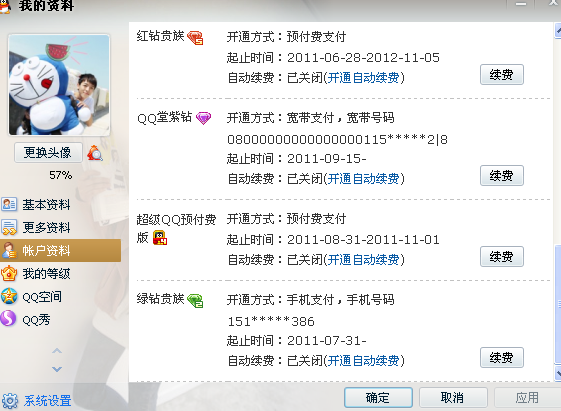Screen dimensions: 561x411
Task: Click the icon next to 更换头像 button
Action: pos(95,153)
